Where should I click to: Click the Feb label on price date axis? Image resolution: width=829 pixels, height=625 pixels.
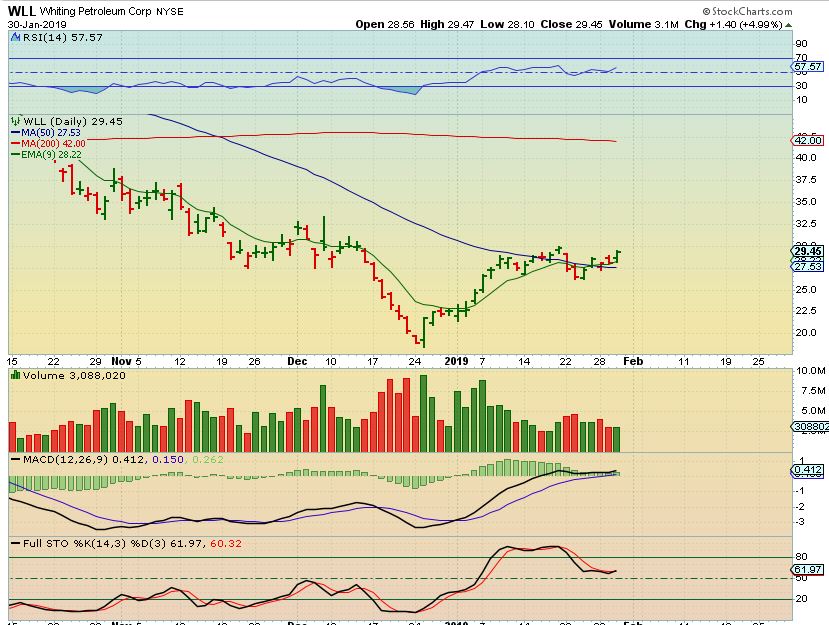pyautogui.click(x=633, y=361)
